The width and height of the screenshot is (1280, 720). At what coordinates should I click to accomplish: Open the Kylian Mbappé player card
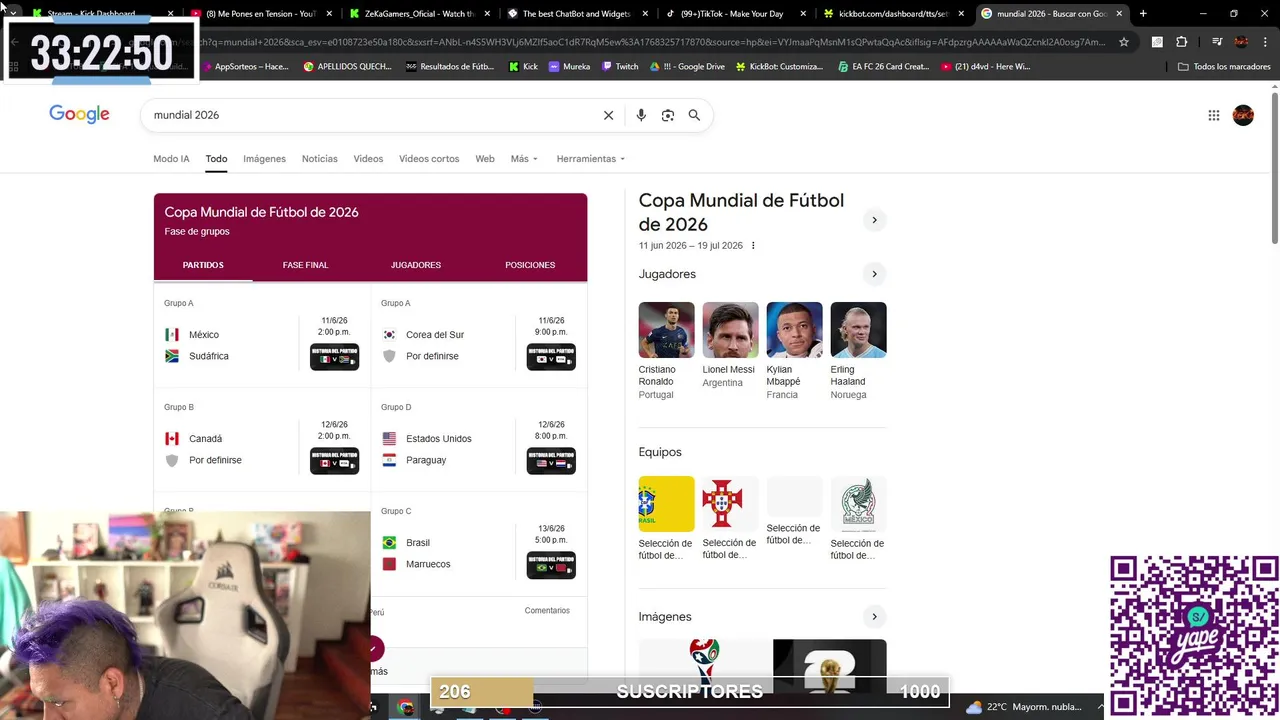[794, 351]
